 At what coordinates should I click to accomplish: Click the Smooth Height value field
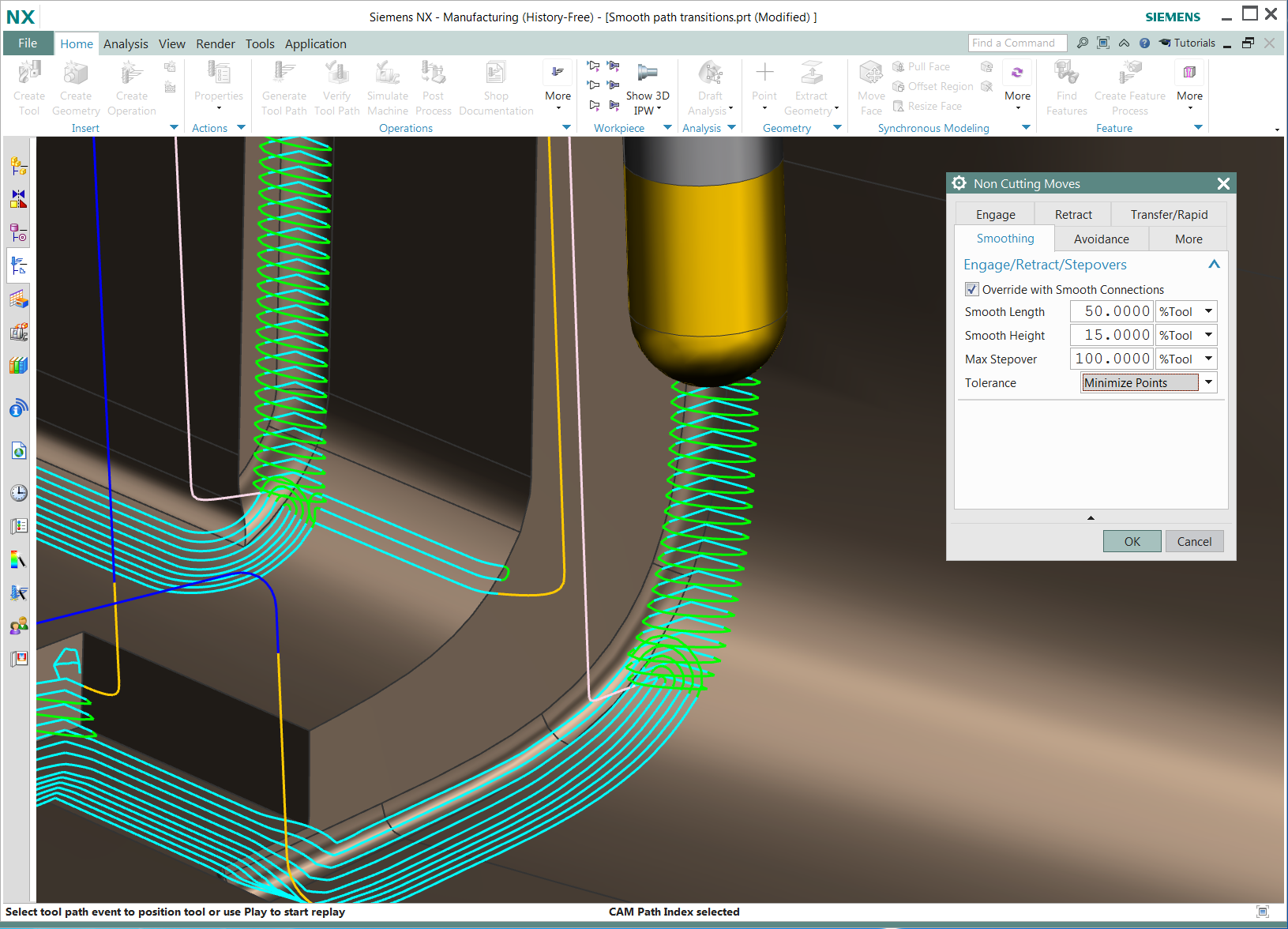point(1112,335)
